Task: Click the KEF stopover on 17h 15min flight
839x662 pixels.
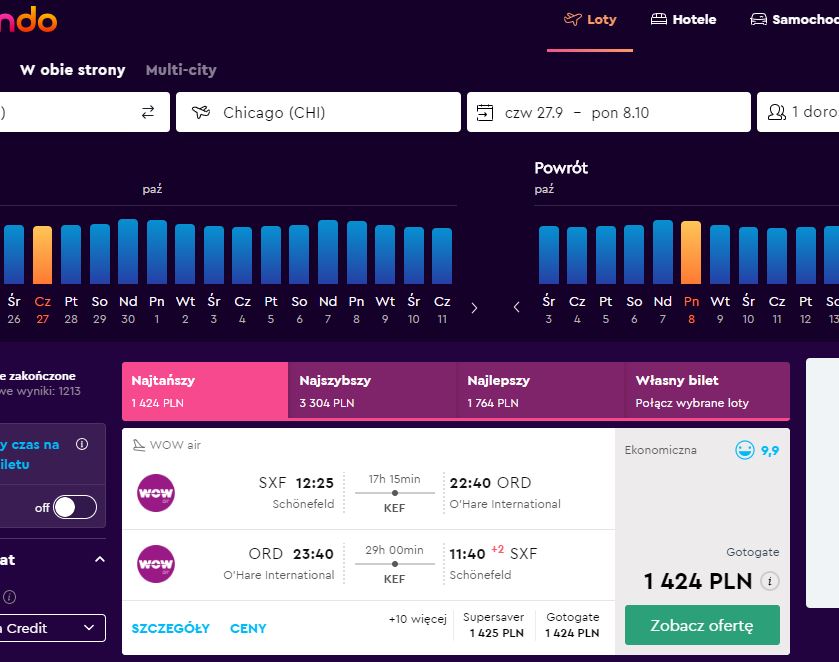Action: (394, 508)
